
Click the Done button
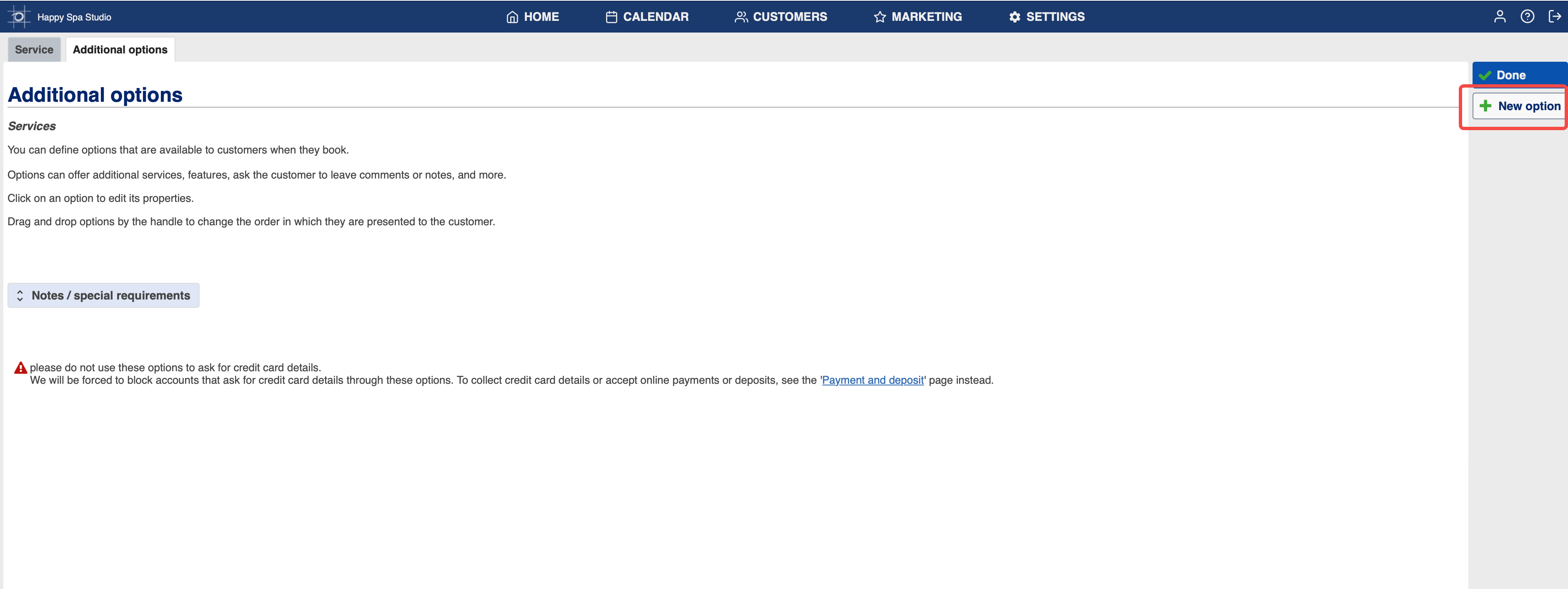click(1519, 75)
